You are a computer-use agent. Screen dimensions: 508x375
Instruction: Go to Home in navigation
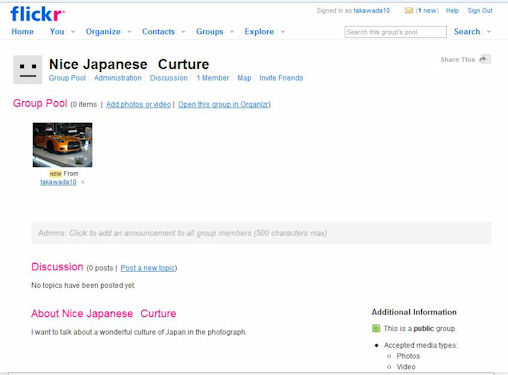click(x=22, y=32)
